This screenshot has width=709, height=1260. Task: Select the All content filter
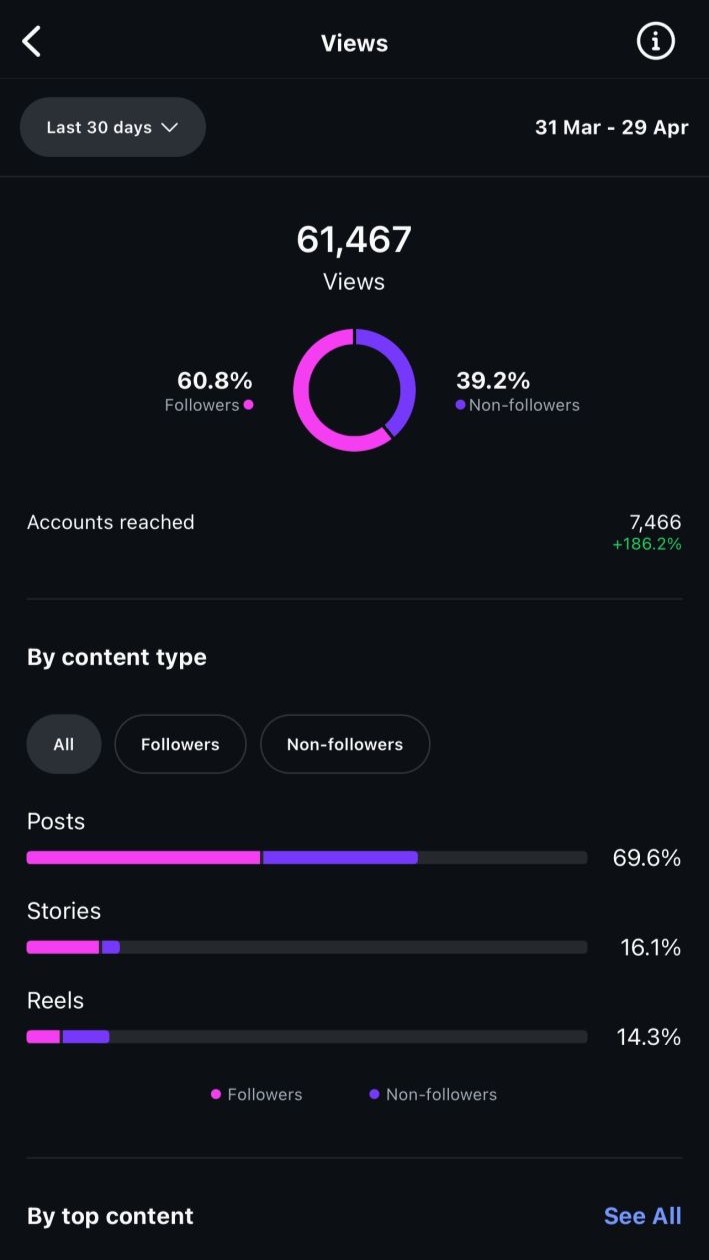click(x=64, y=744)
